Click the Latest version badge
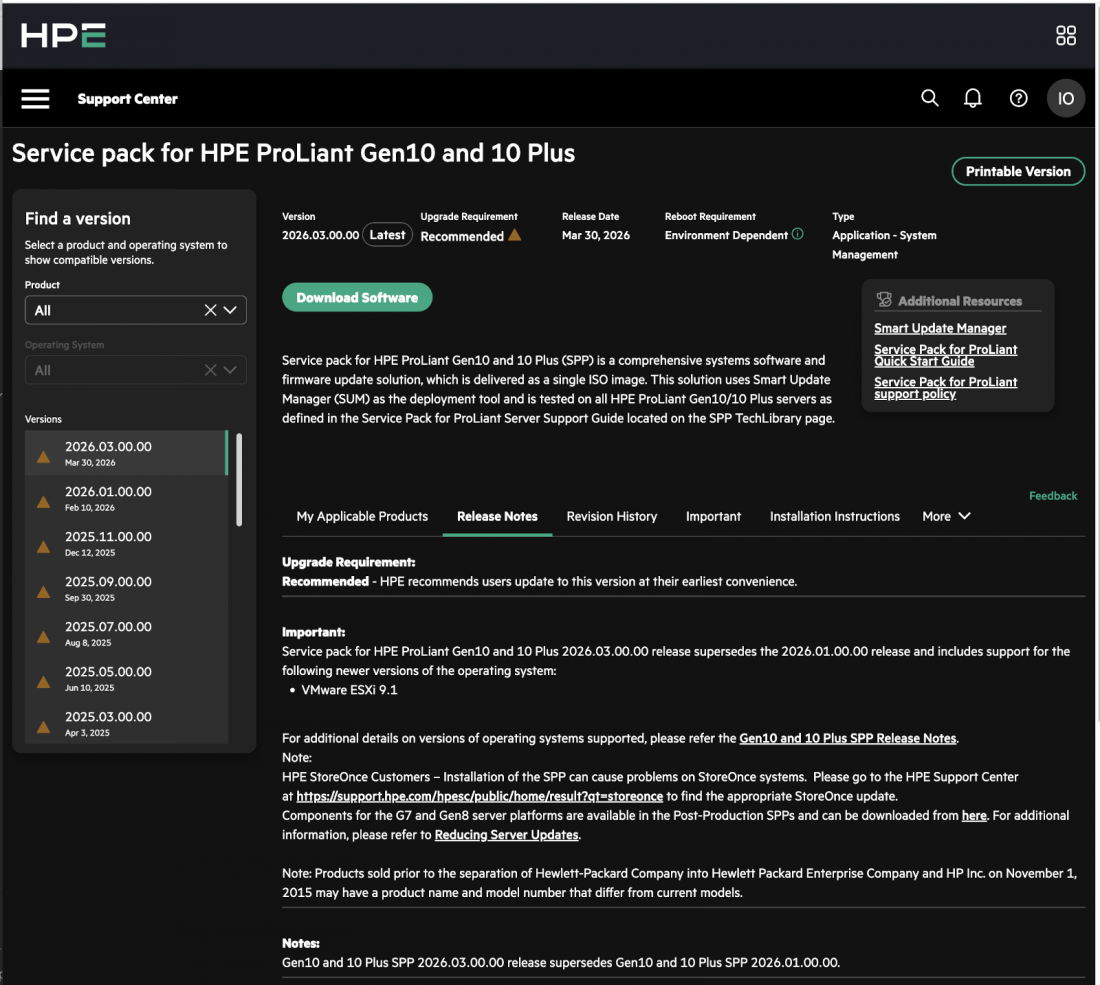 (387, 235)
